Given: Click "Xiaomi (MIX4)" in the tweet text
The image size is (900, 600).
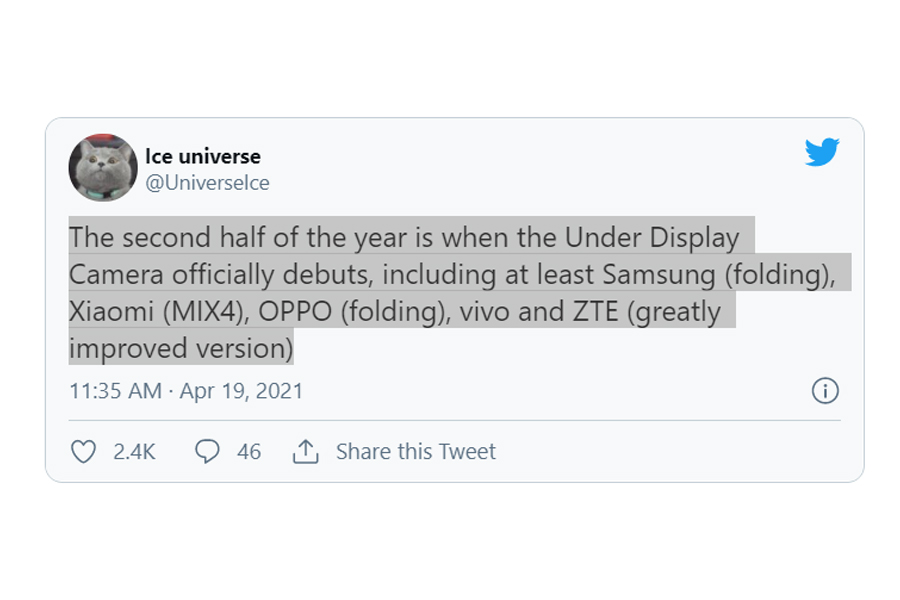Looking at the screenshot, I should point(159,311).
